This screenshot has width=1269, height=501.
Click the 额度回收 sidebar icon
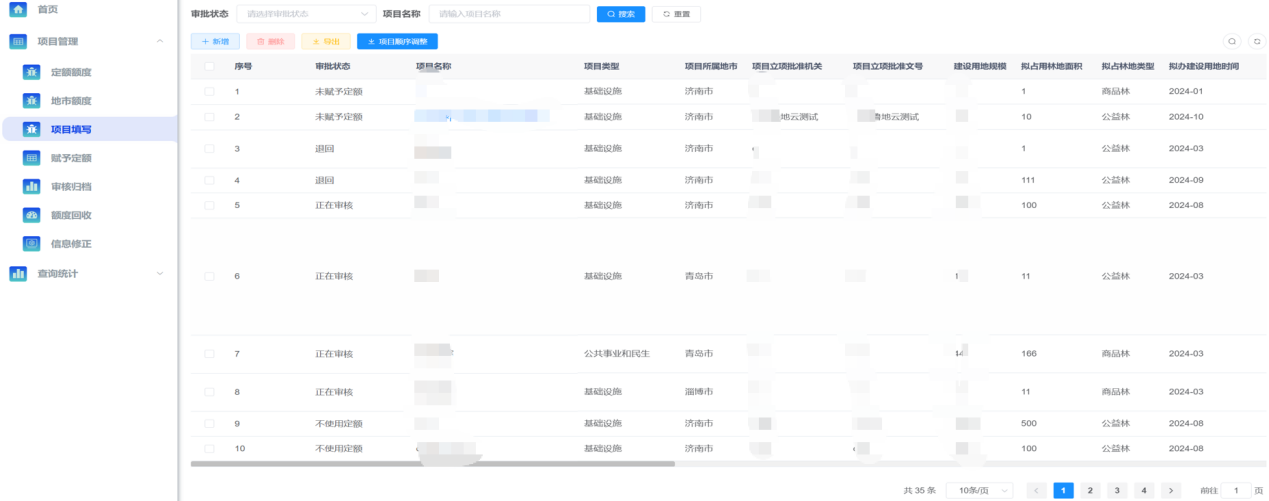pos(31,215)
